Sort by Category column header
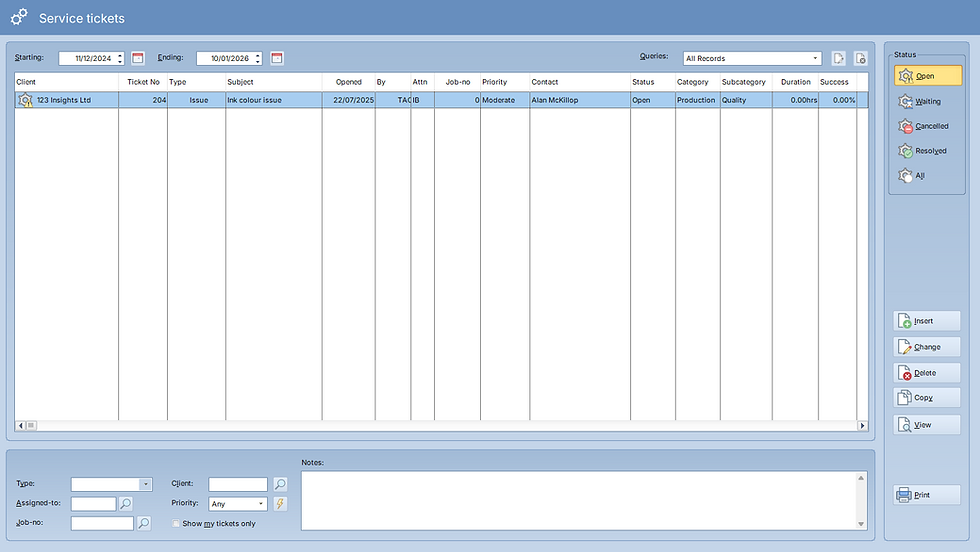This screenshot has height=552, width=980. click(698, 82)
